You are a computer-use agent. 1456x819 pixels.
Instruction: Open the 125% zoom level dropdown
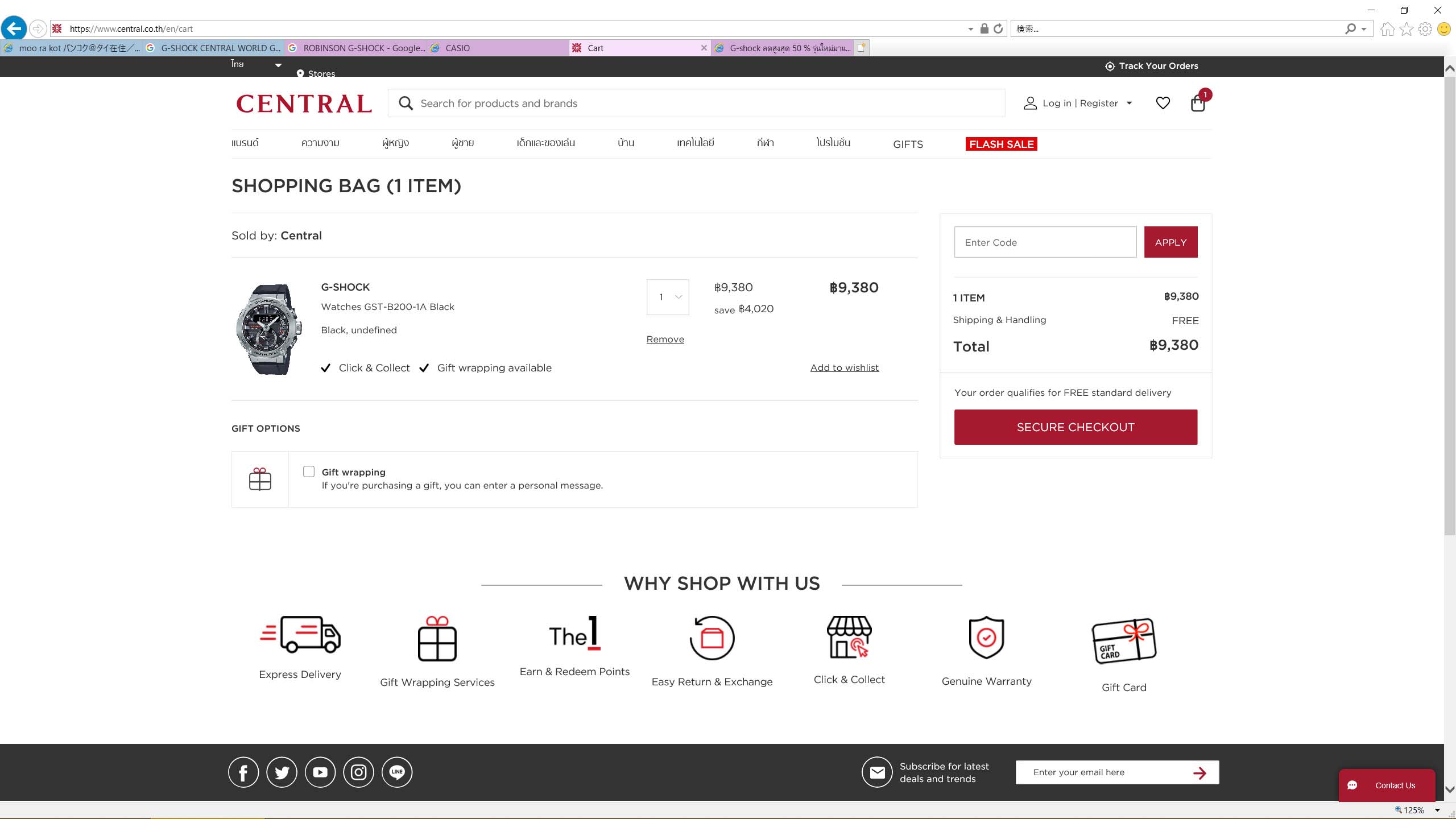click(x=1437, y=810)
